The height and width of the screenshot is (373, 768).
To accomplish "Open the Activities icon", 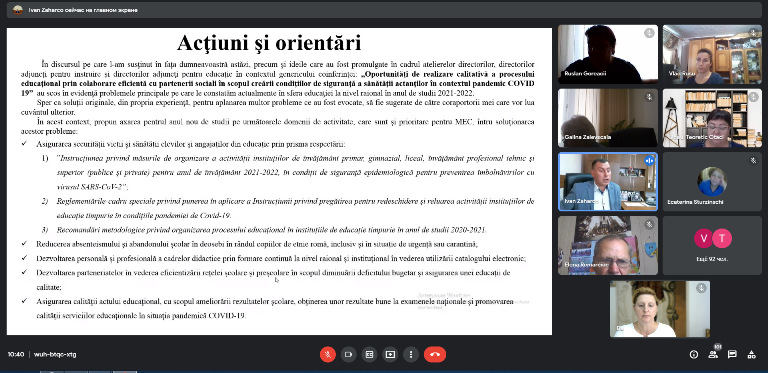I will click(x=751, y=355).
